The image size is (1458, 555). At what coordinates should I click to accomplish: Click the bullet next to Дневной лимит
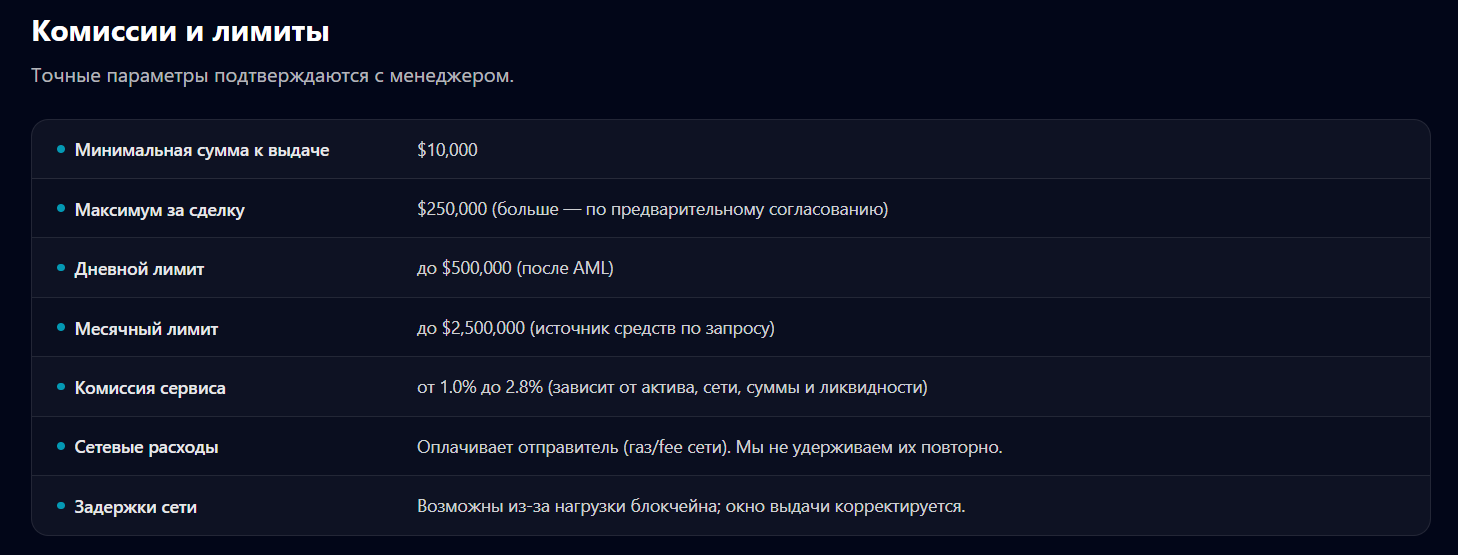point(61,269)
